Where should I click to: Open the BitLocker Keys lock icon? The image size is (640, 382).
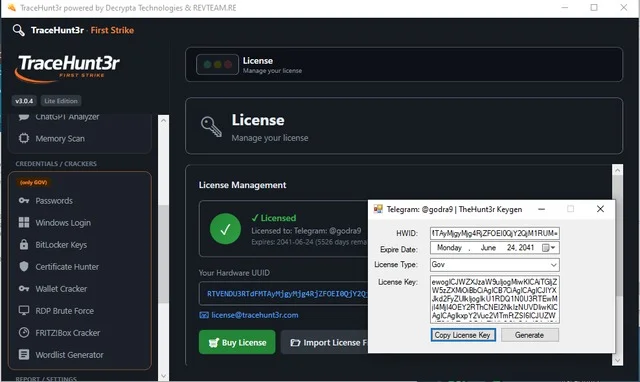tap(24, 244)
